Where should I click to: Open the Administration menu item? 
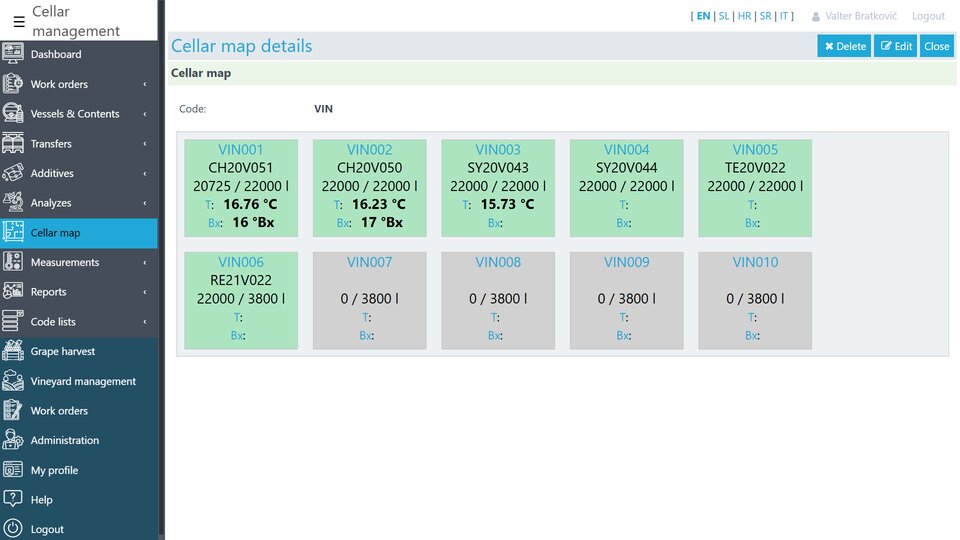65,441
